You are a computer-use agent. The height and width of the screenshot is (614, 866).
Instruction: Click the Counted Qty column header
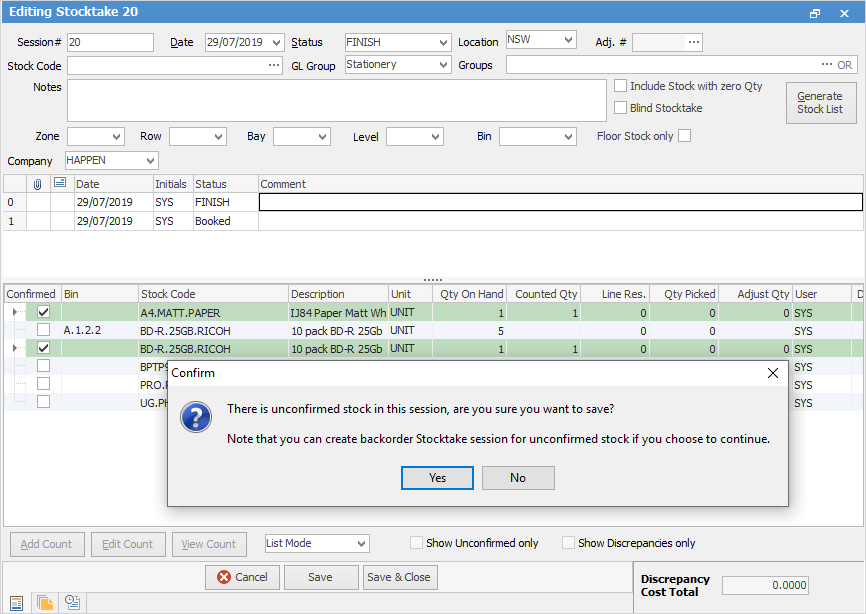pos(546,294)
